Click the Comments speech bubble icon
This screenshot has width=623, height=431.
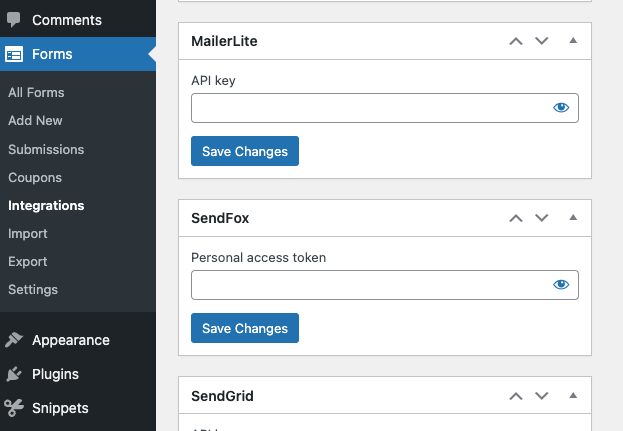[14, 19]
